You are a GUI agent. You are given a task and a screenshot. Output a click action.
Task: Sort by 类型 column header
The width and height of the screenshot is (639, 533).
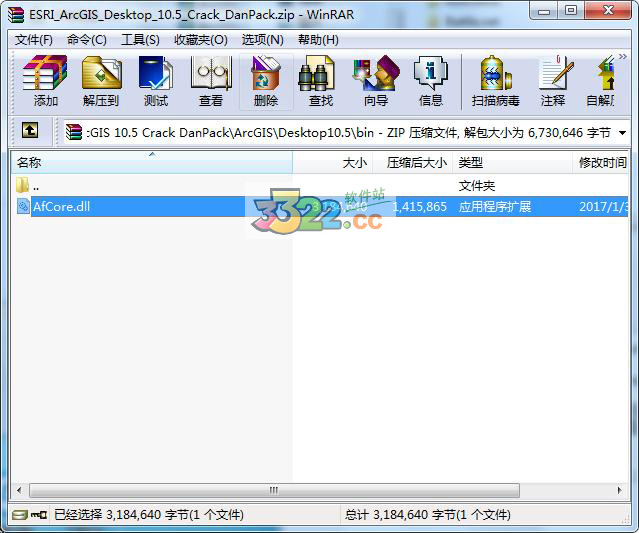(x=512, y=163)
